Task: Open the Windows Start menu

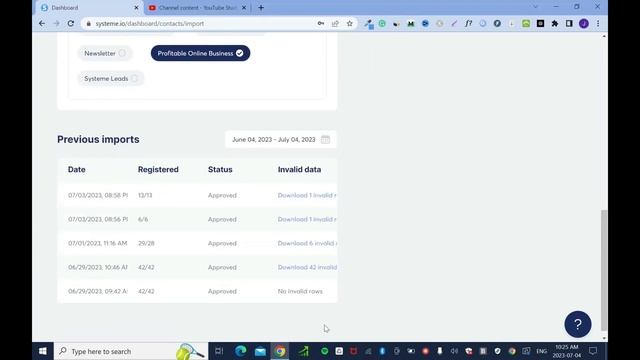Action: coord(42,351)
